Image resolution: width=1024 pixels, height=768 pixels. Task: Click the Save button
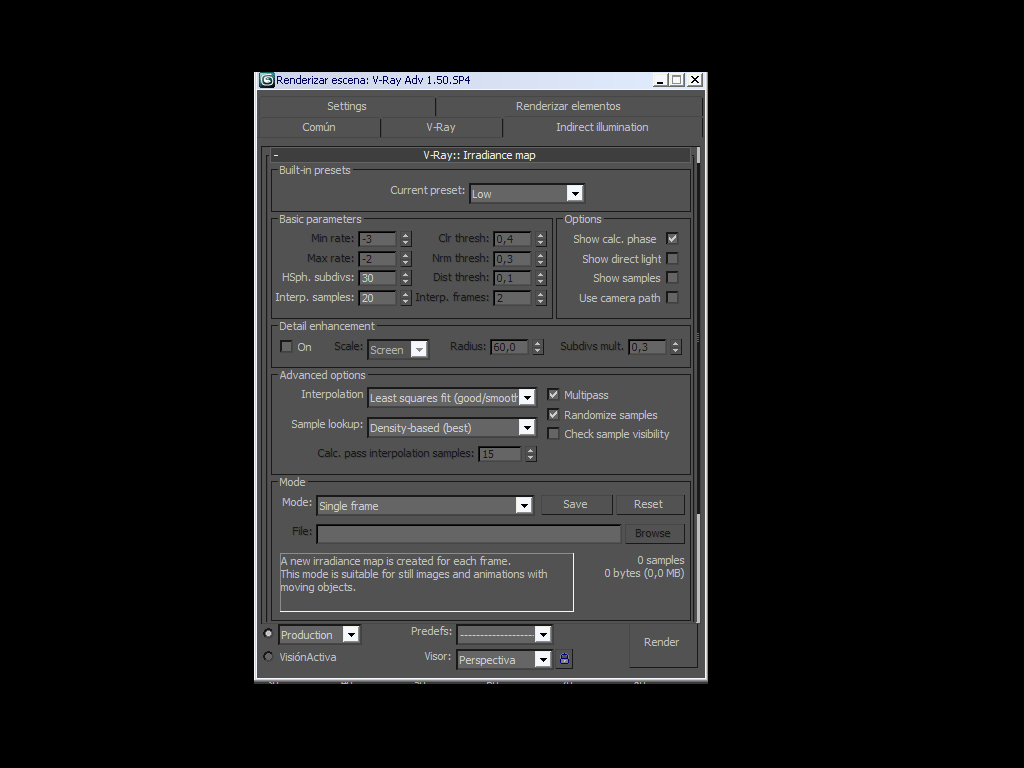576,504
